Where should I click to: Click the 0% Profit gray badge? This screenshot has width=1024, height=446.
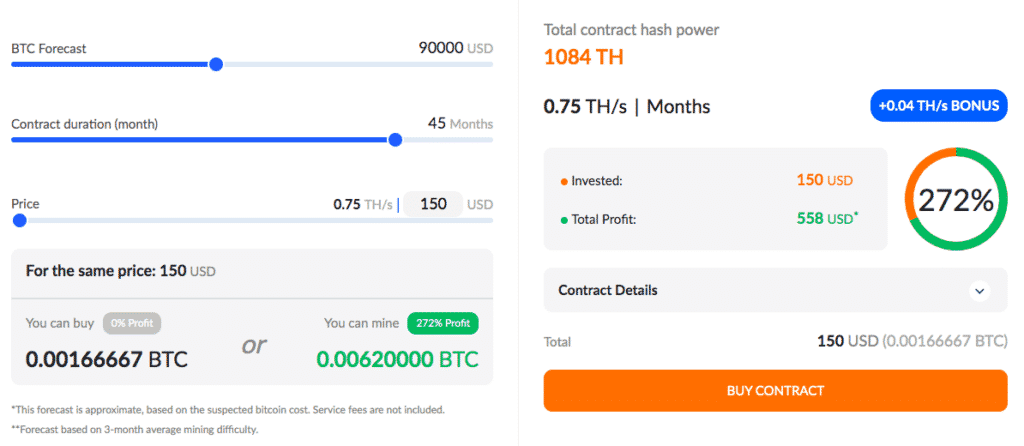[x=132, y=323]
